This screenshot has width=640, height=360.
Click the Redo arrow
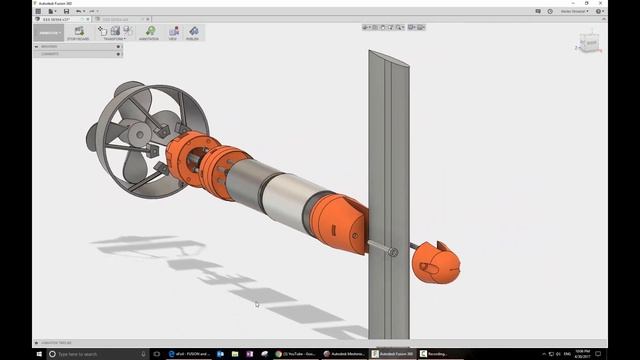click(92, 11)
